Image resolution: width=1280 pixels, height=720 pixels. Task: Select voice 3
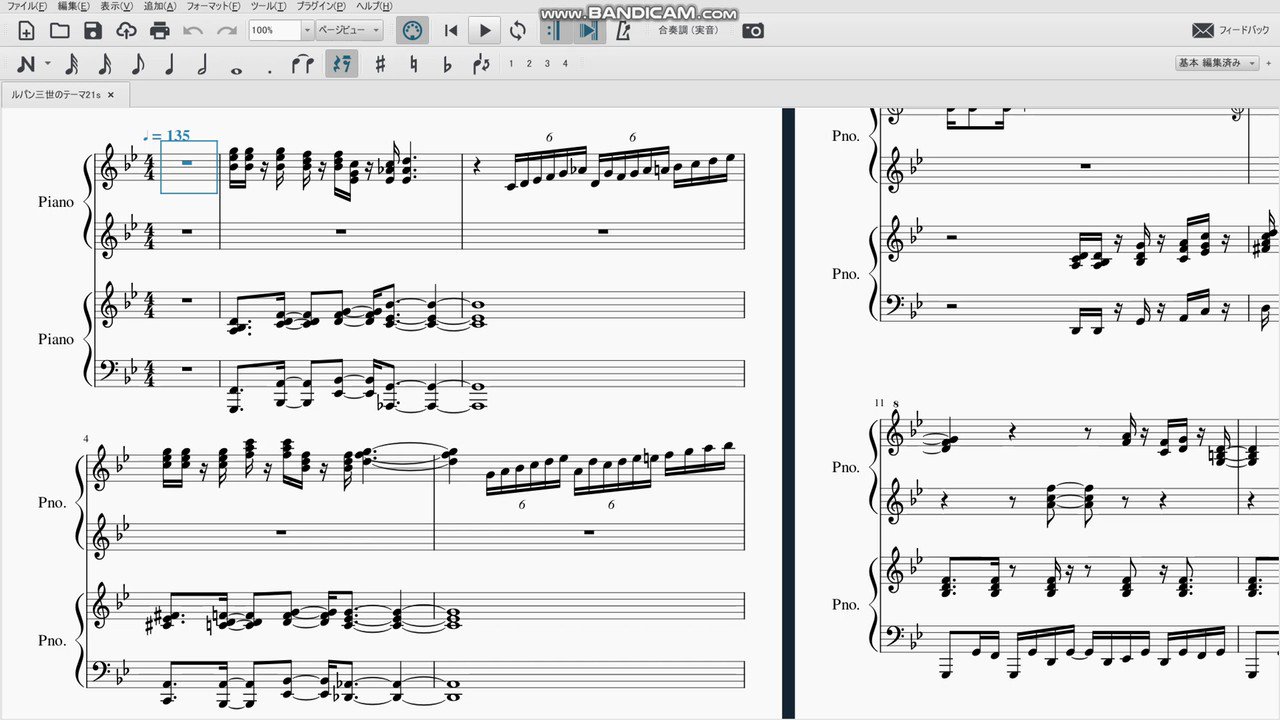pyautogui.click(x=547, y=64)
